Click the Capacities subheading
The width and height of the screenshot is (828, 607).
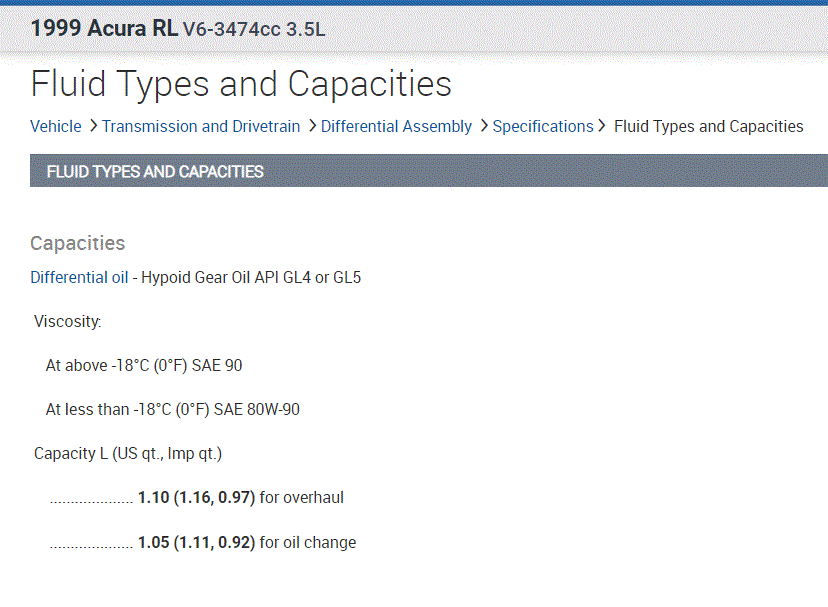click(78, 243)
